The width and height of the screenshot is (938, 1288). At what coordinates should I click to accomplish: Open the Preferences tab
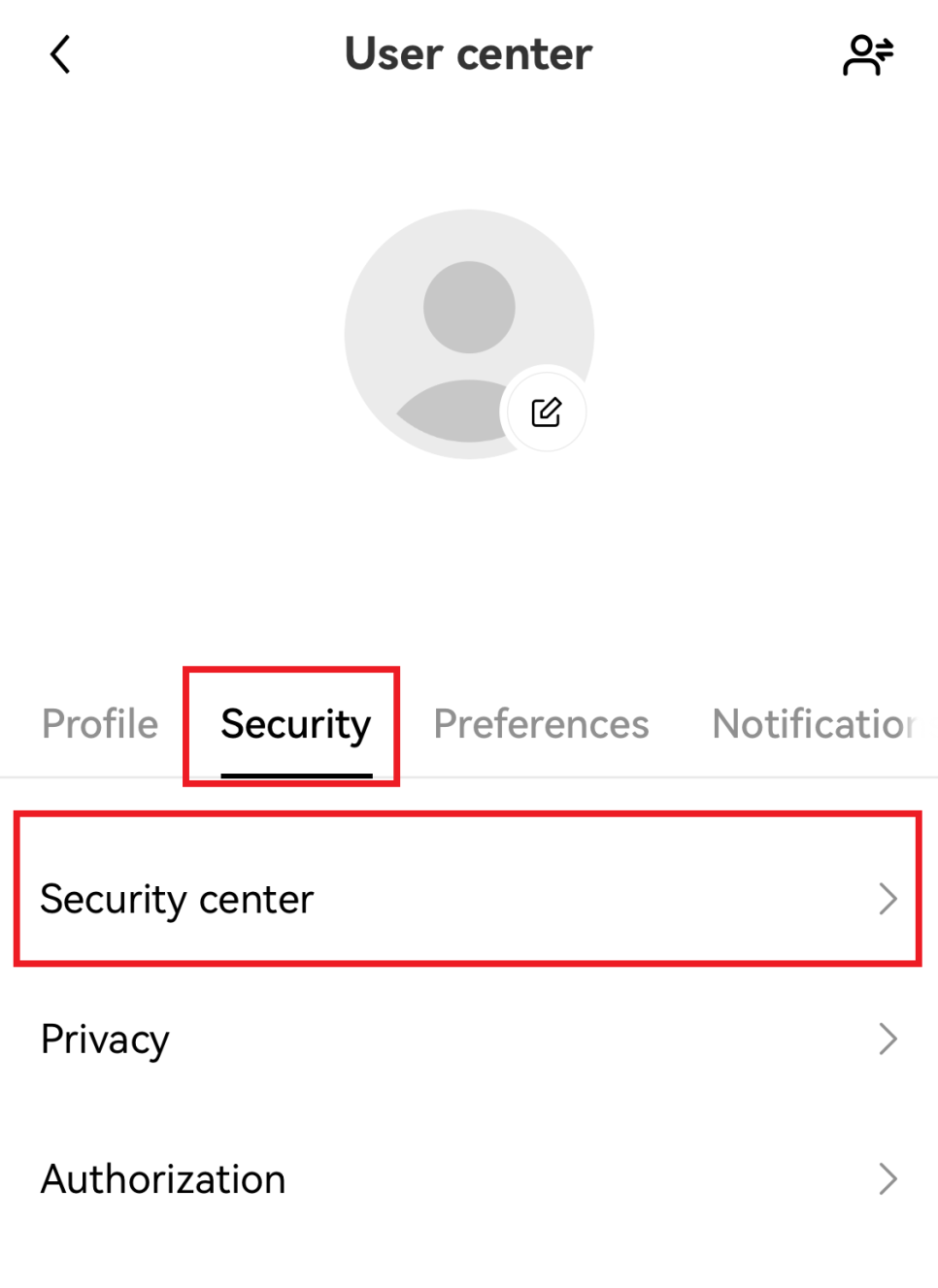click(x=541, y=724)
